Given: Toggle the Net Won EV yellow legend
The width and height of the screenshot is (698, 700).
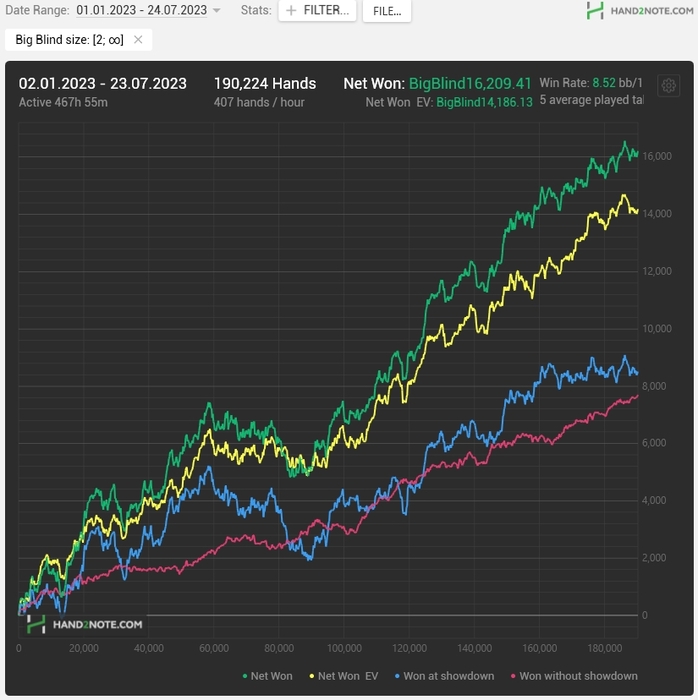Looking at the screenshot, I should 344,676.
